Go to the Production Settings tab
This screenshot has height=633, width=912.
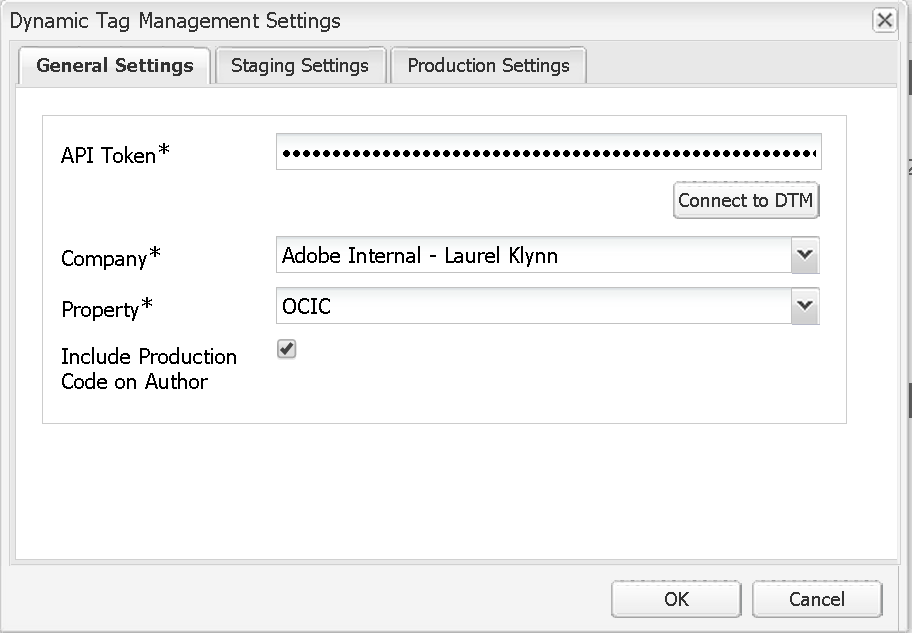click(x=488, y=66)
